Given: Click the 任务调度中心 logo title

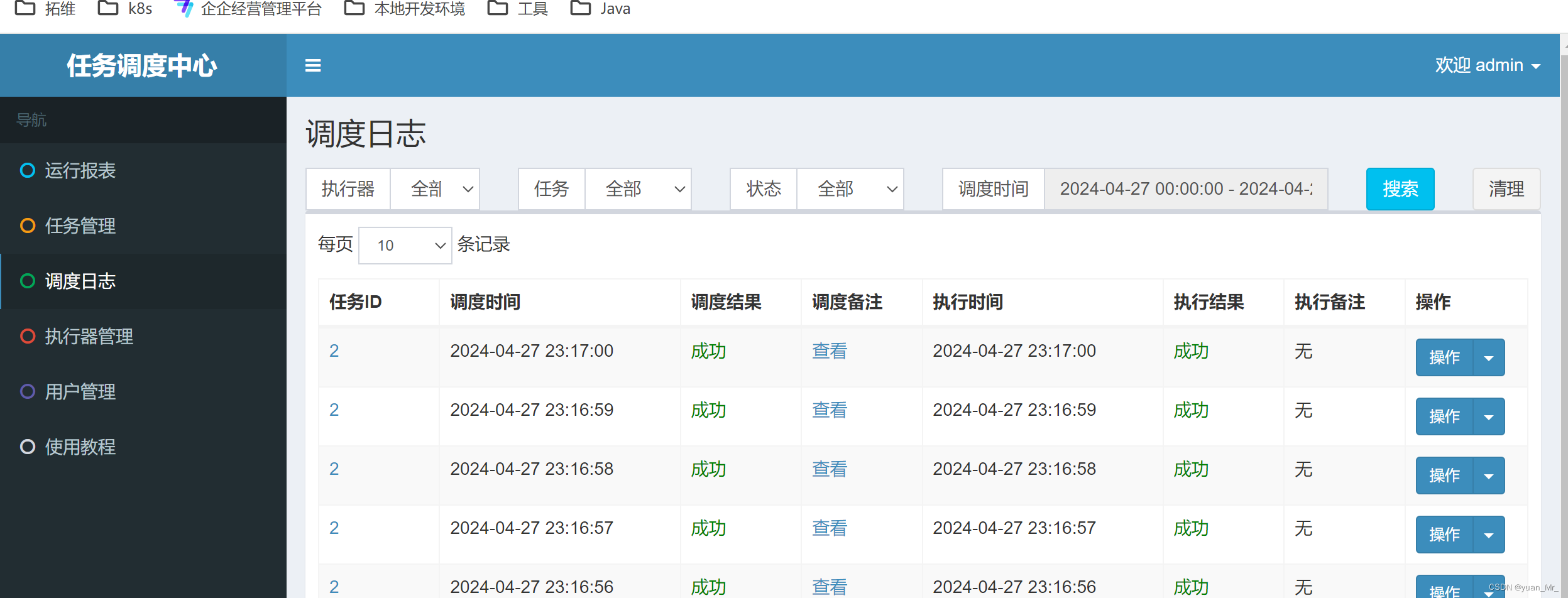Looking at the screenshot, I should click(142, 65).
